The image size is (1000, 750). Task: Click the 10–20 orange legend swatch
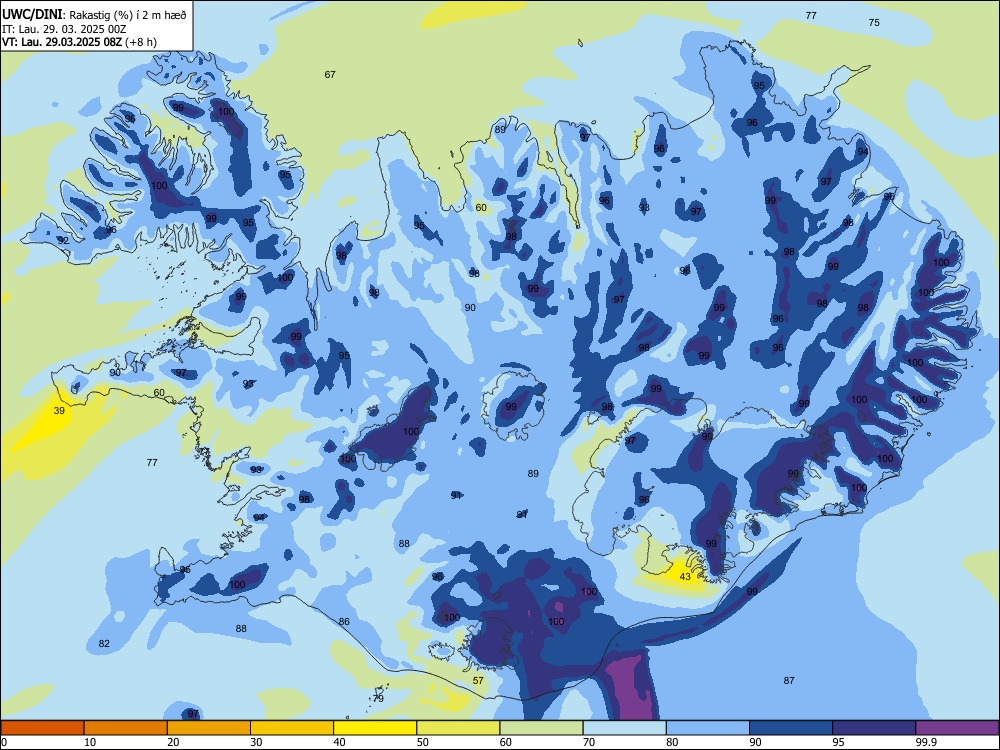[x=126, y=728]
